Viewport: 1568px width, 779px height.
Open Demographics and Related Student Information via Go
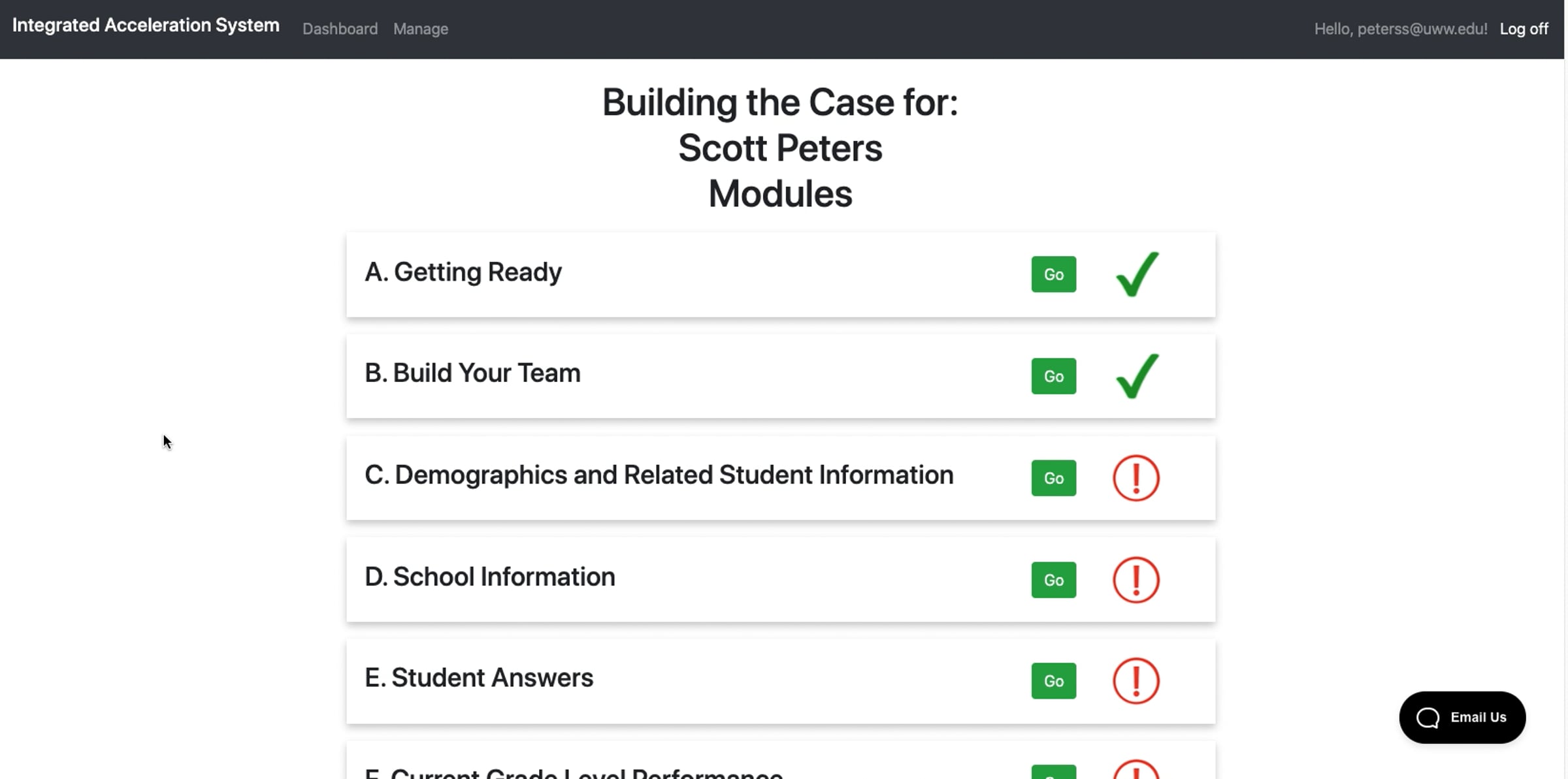click(x=1054, y=478)
